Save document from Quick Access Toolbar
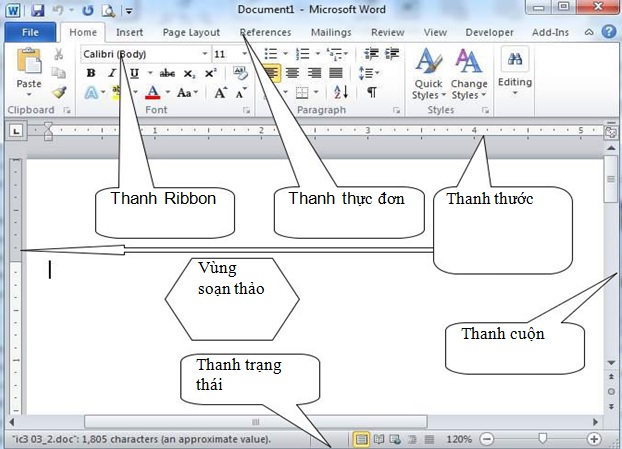Image resolution: width=622 pixels, height=449 pixels. 38,10
